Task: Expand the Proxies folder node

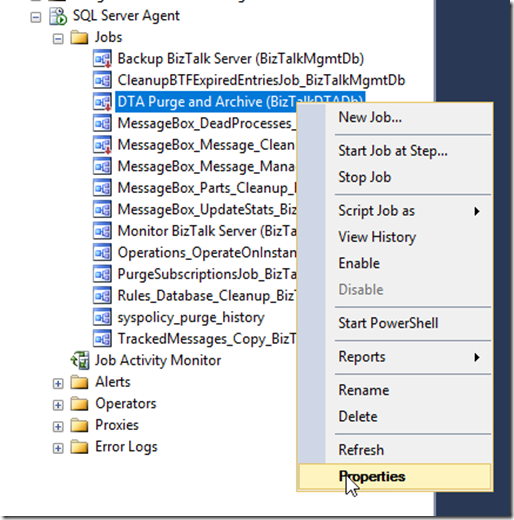Action: (x=58, y=426)
